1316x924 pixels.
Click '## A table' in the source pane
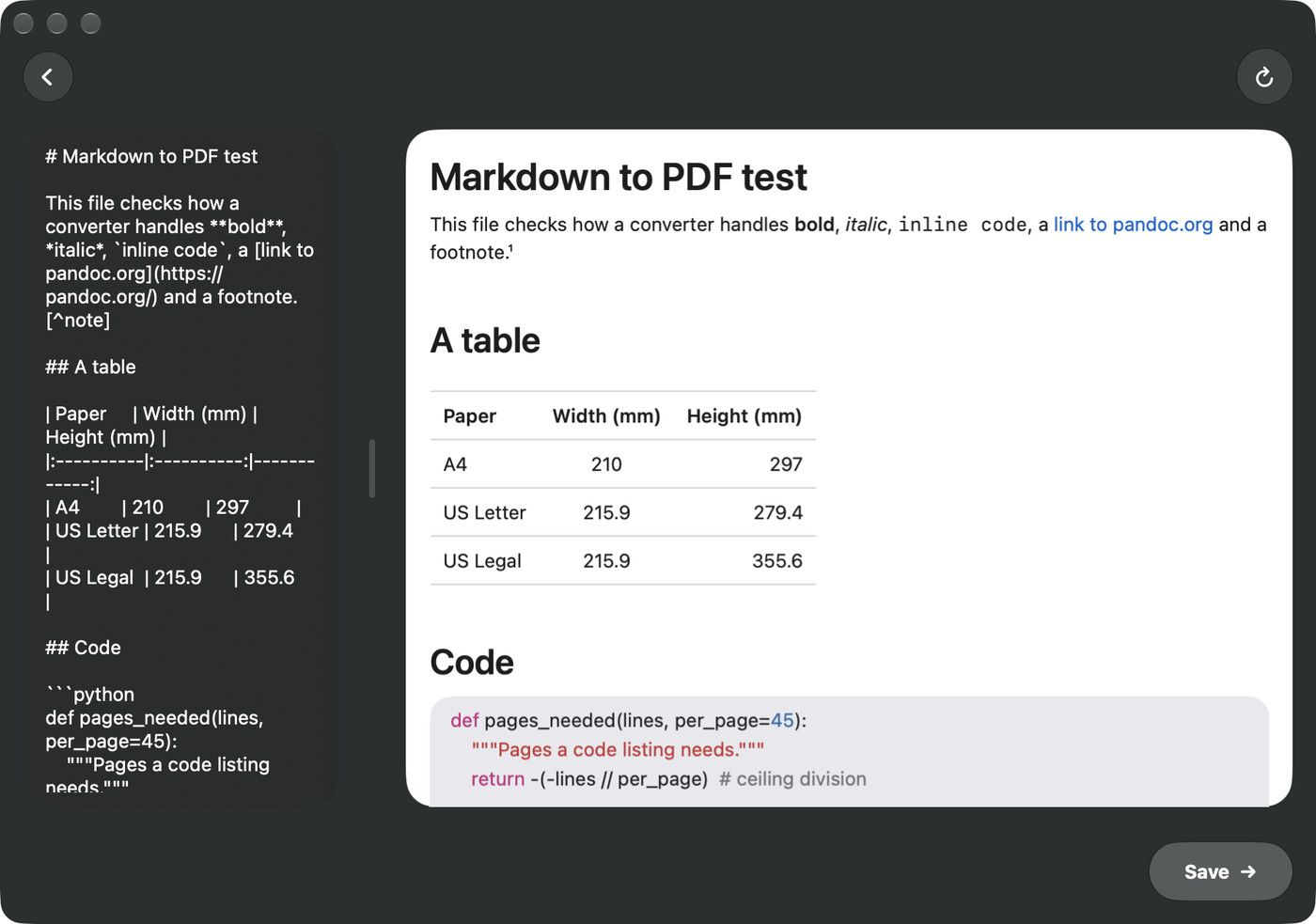point(91,368)
